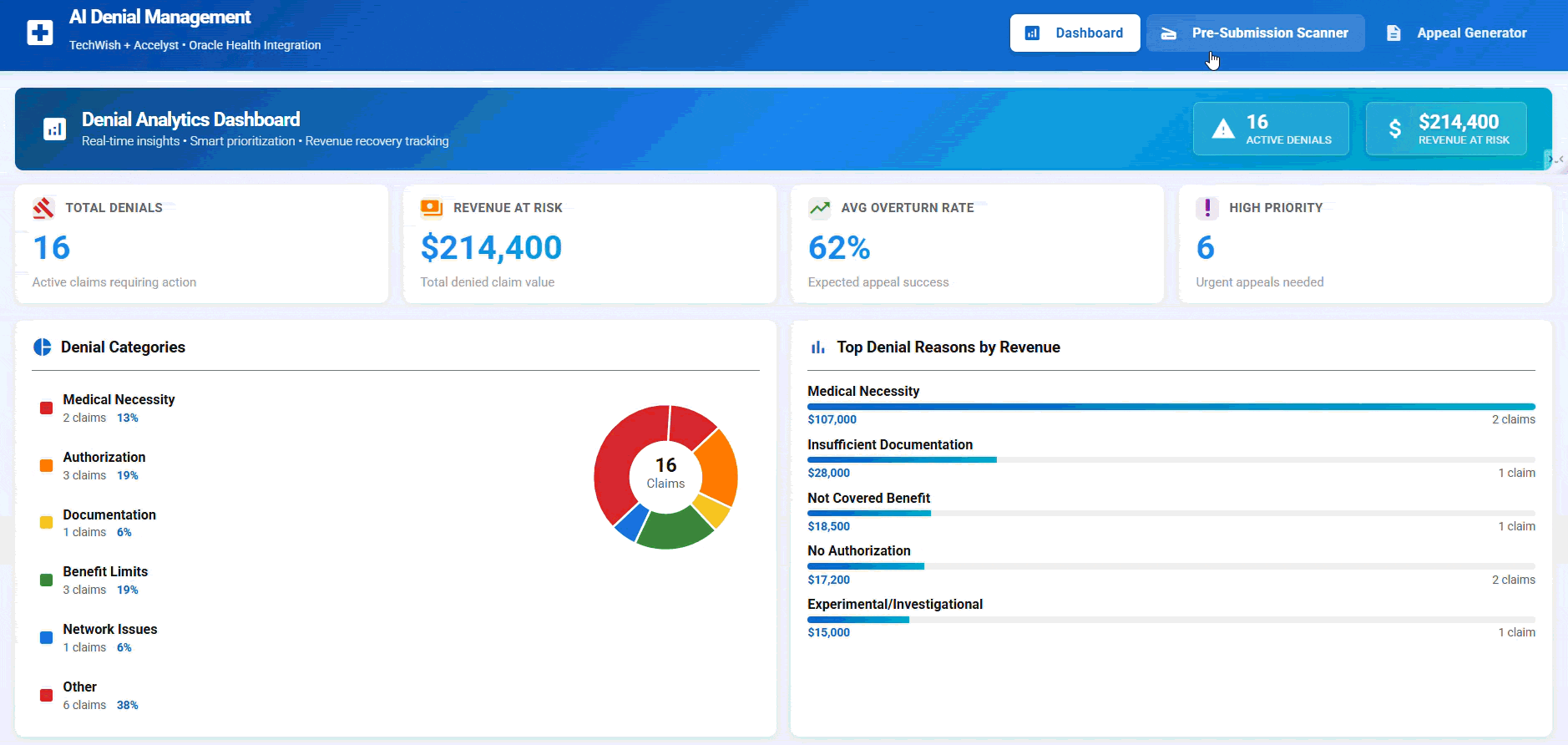Image resolution: width=1568 pixels, height=745 pixels.
Task: Click the Avg Overturn Rate trend icon
Action: [820, 208]
